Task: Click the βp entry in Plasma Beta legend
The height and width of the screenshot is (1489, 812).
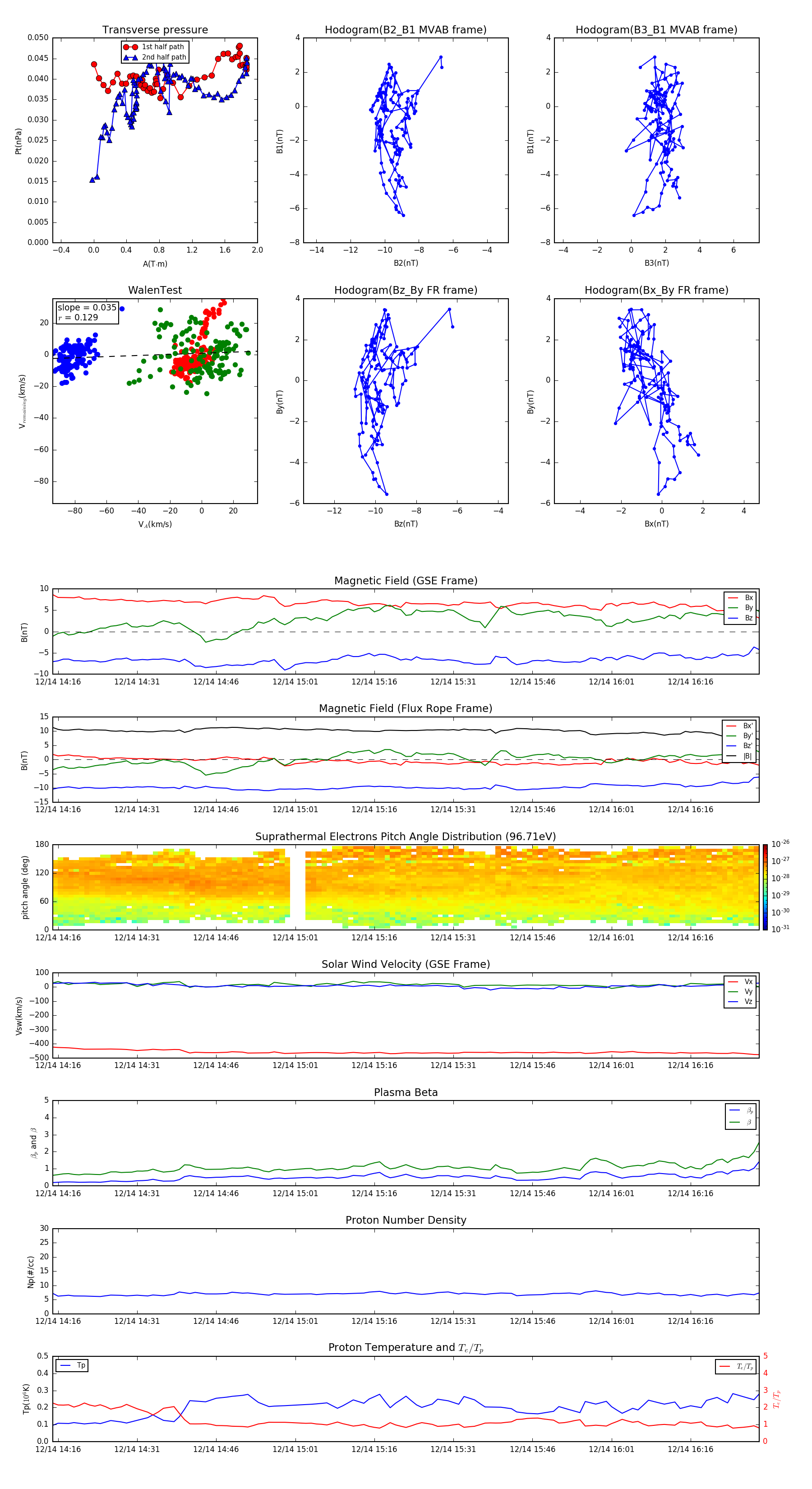Action: pos(742,1110)
